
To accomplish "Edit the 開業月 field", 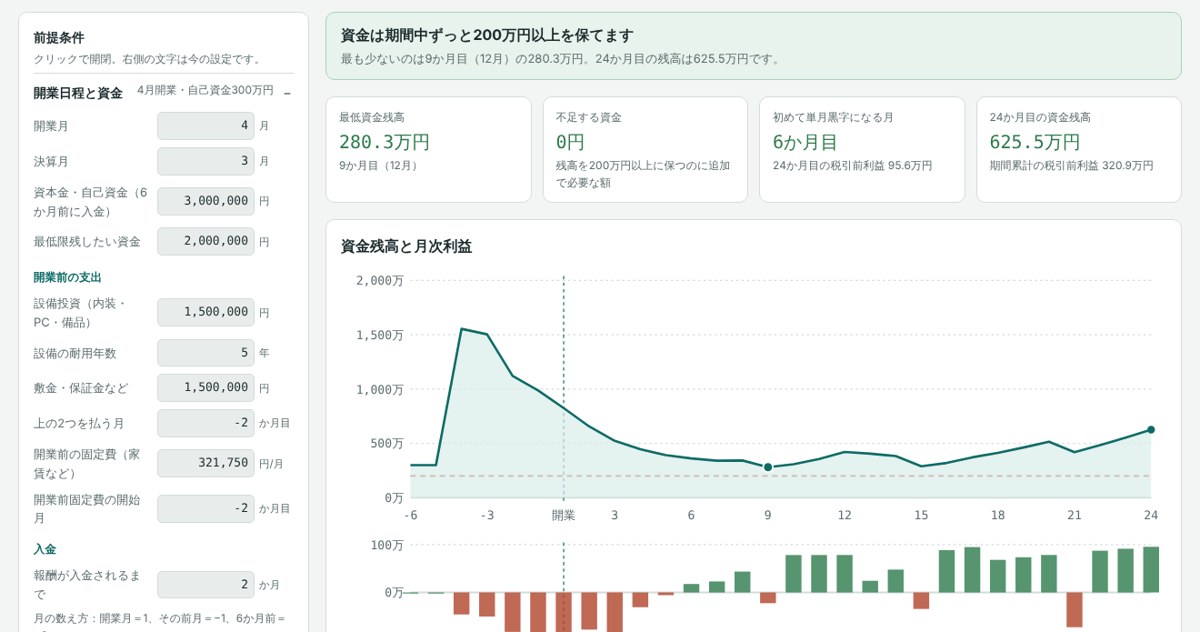I will [x=206, y=126].
